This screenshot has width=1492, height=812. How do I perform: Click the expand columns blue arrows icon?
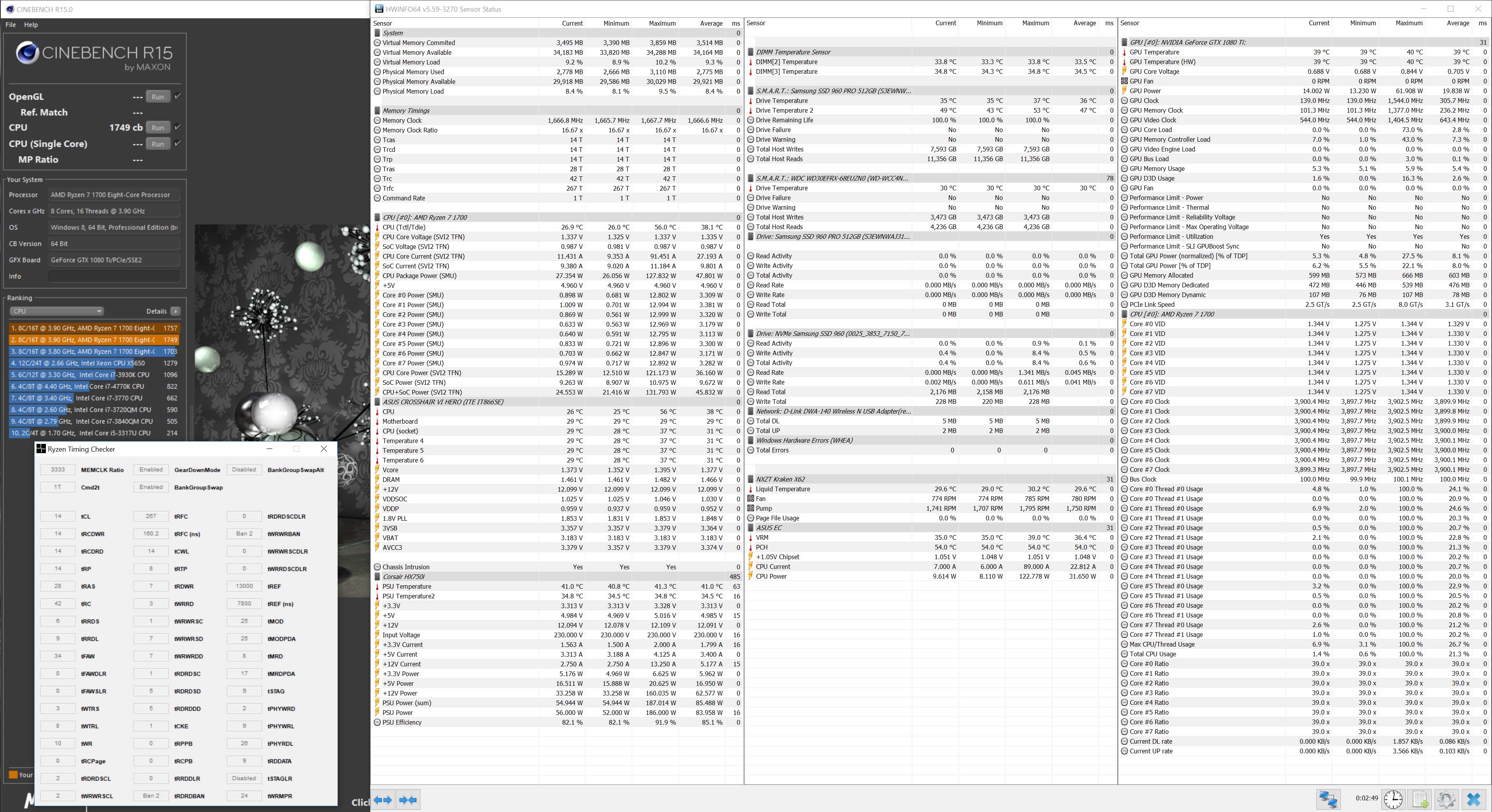pyautogui.click(x=383, y=800)
